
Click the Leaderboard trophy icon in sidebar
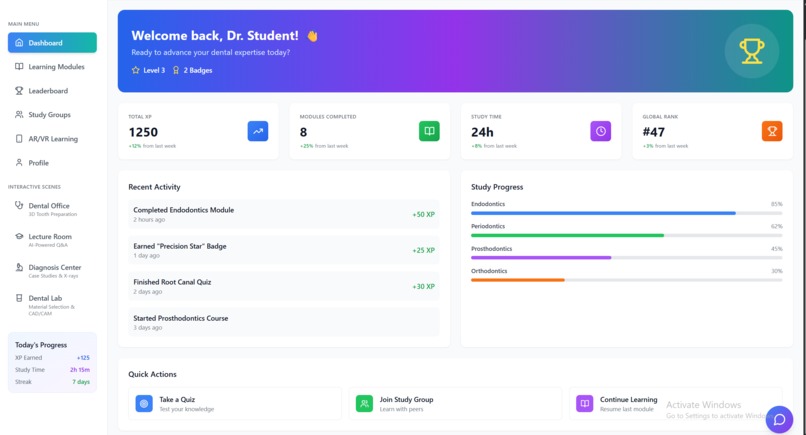click(x=19, y=90)
